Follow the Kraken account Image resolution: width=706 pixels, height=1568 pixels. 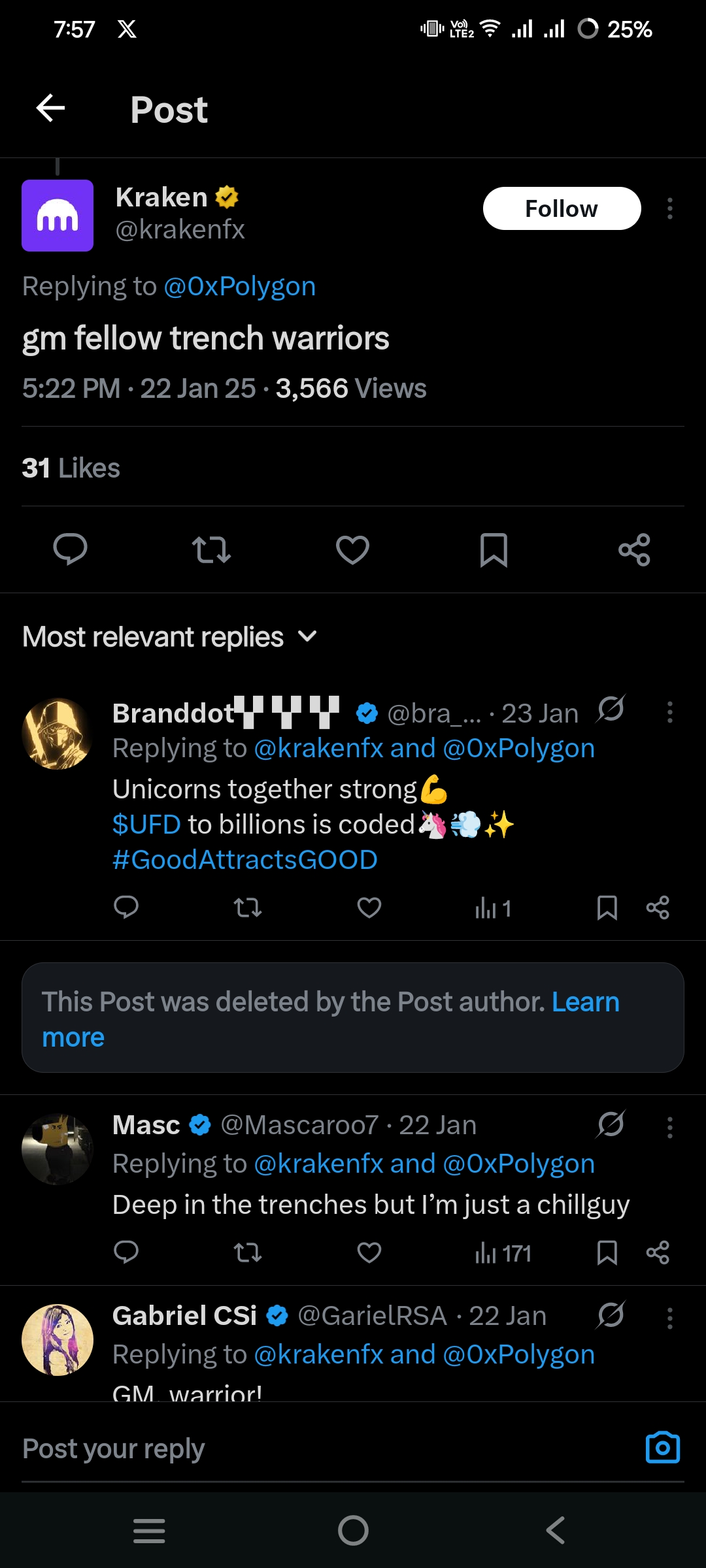point(561,208)
